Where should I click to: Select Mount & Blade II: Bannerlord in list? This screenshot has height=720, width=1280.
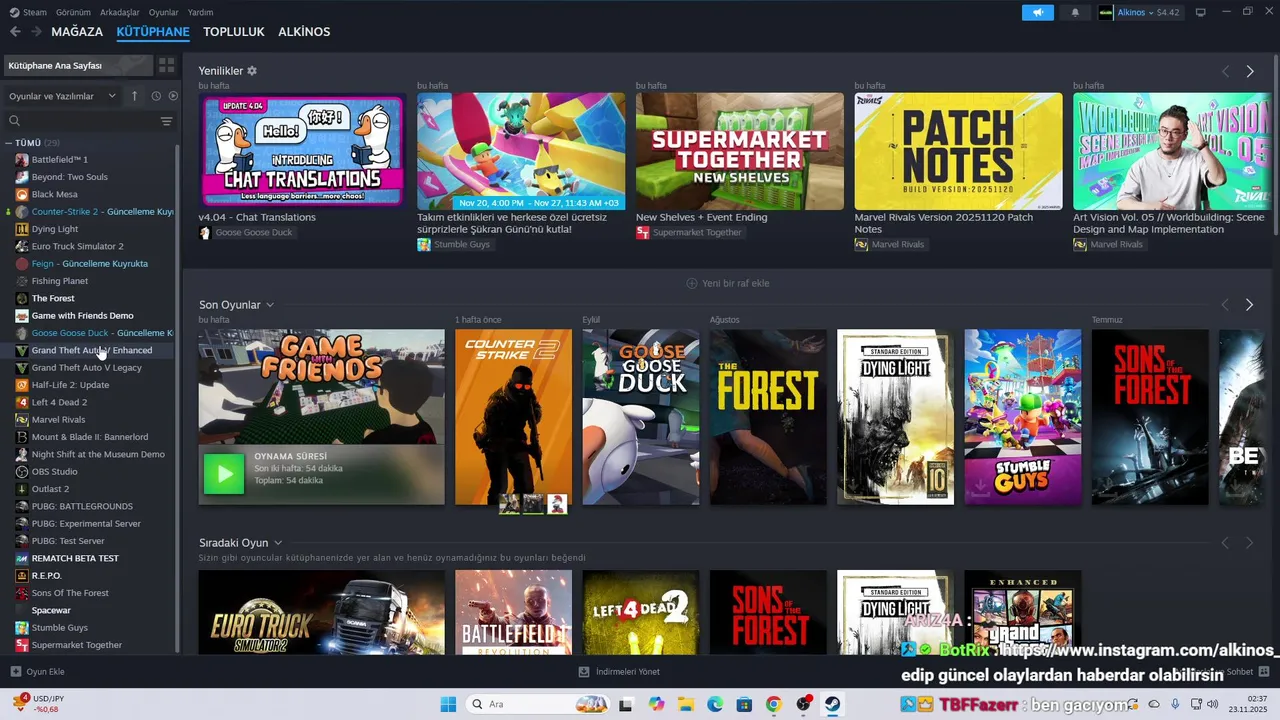pyautogui.click(x=89, y=437)
